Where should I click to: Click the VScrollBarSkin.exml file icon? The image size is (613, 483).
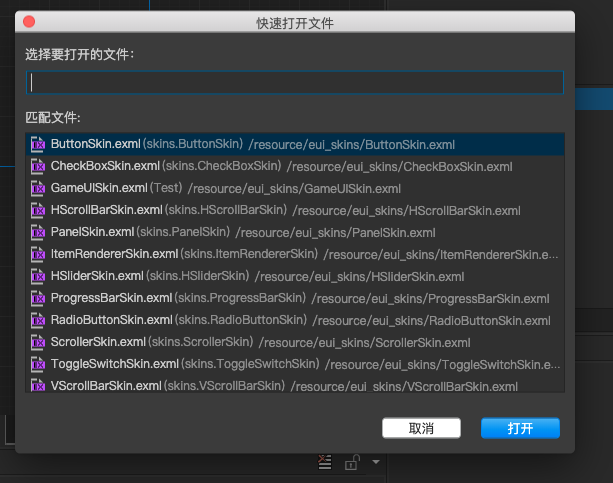click(x=38, y=385)
